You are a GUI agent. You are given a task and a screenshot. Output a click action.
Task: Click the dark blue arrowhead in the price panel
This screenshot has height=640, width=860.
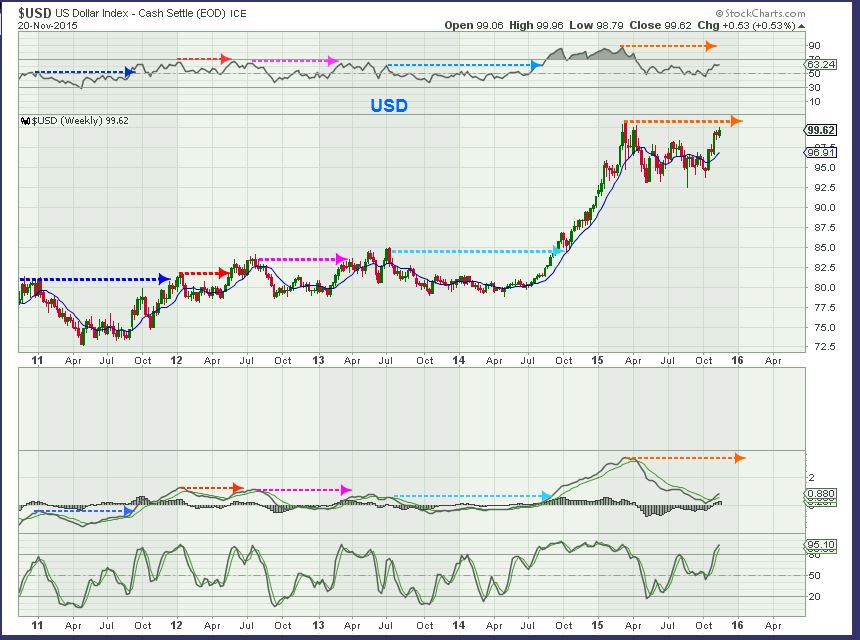163,279
